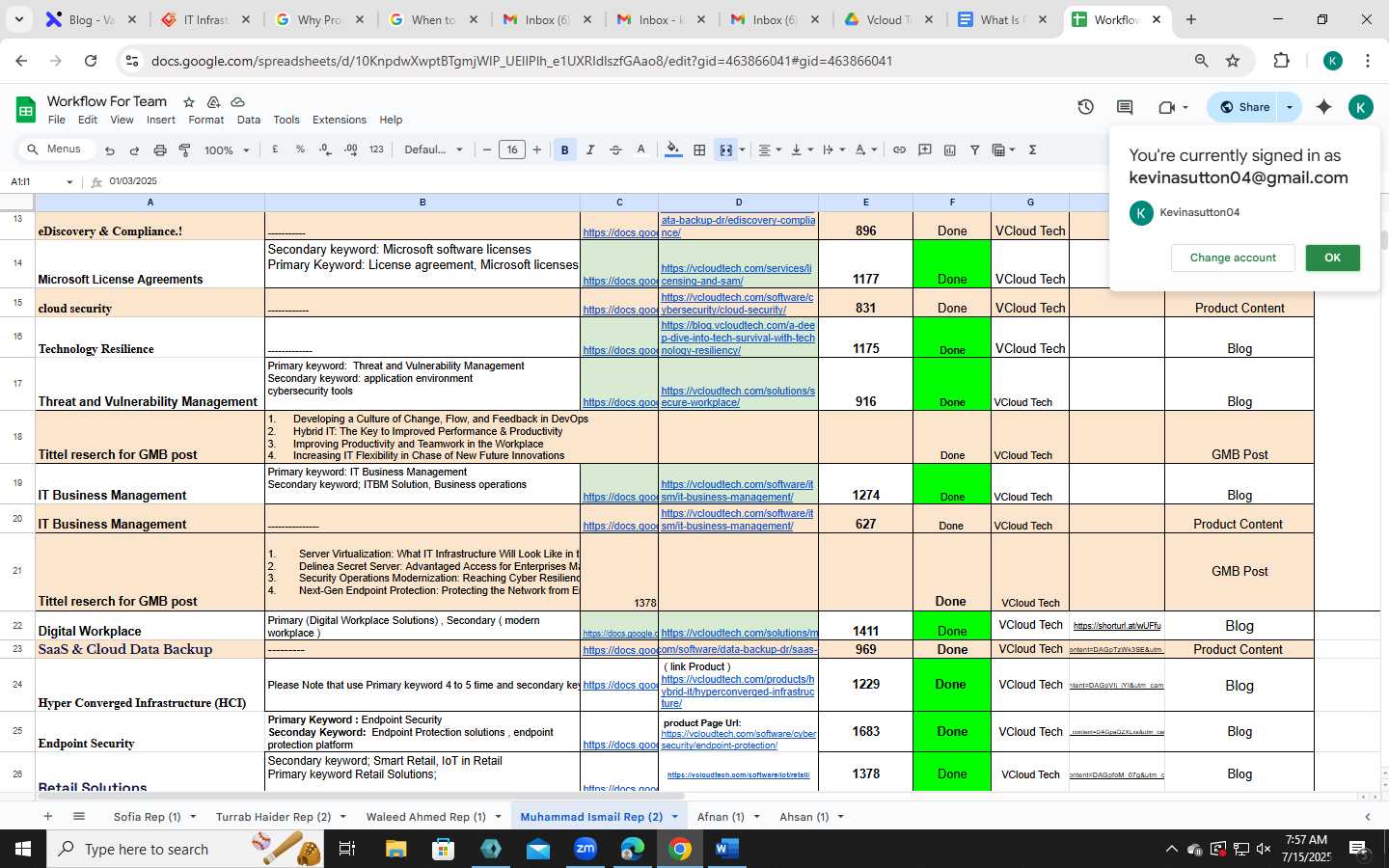Click the Change account button
1389x868 pixels.
click(x=1233, y=258)
